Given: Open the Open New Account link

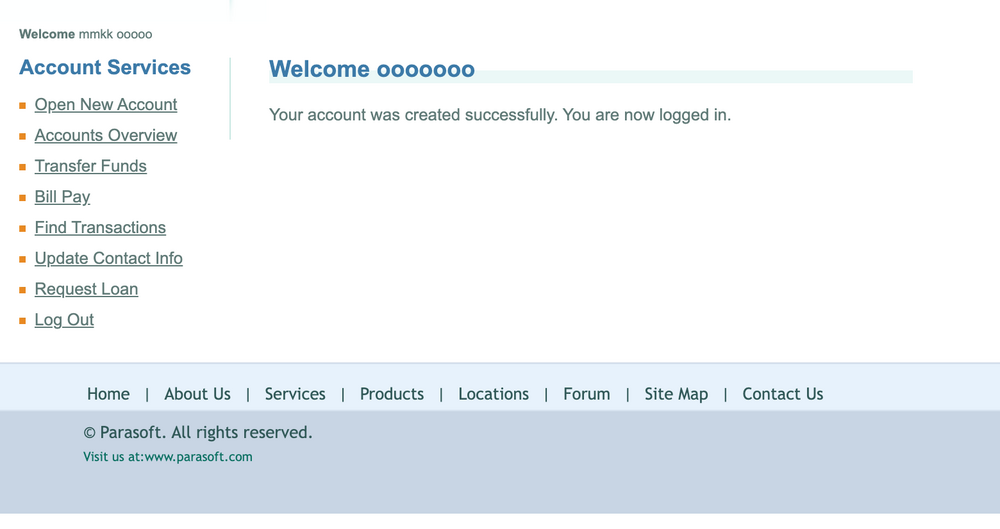Looking at the screenshot, I should coord(106,105).
